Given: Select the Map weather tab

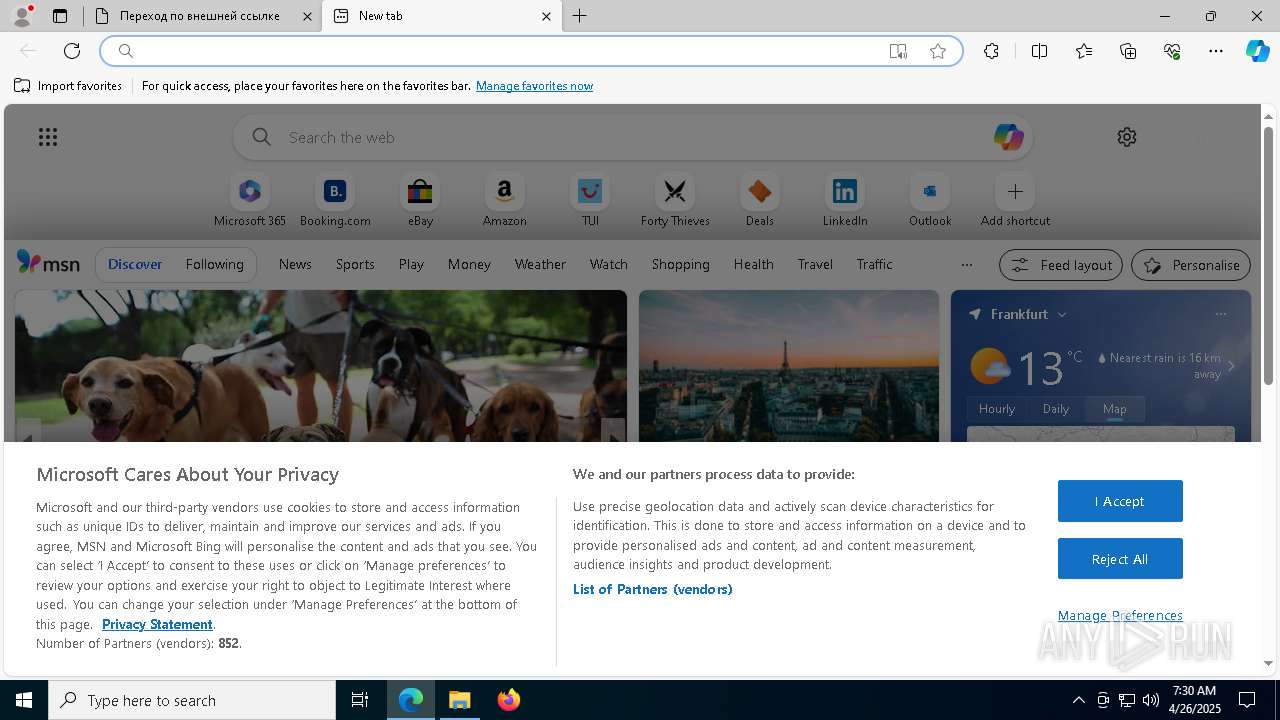Looking at the screenshot, I should [1115, 408].
